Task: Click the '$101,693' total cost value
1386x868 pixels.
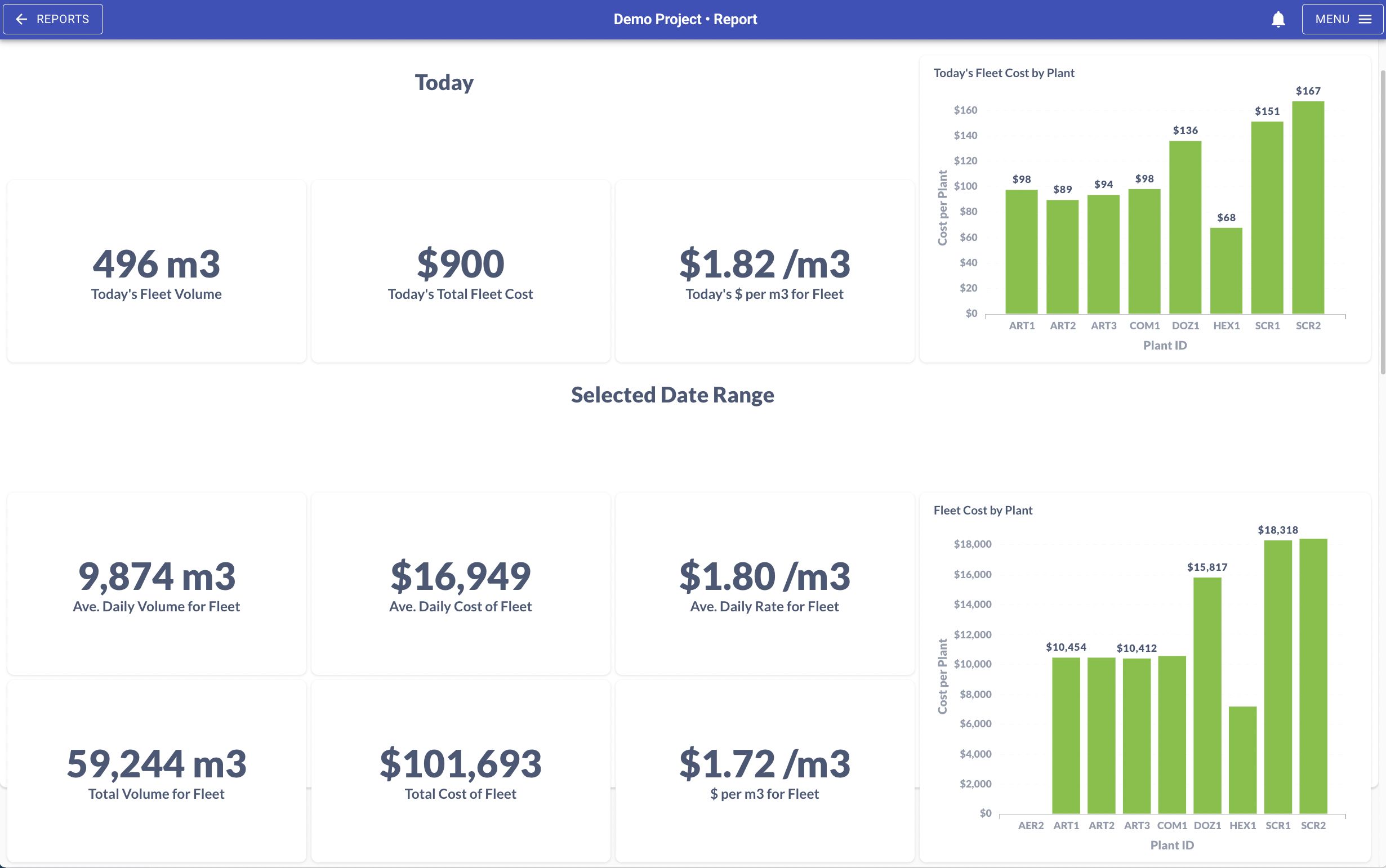Action: pyautogui.click(x=461, y=764)
